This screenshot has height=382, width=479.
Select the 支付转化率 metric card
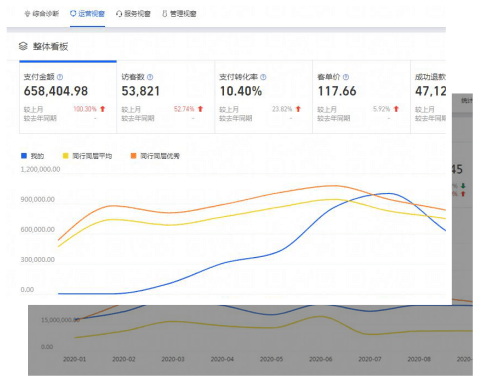264,97
